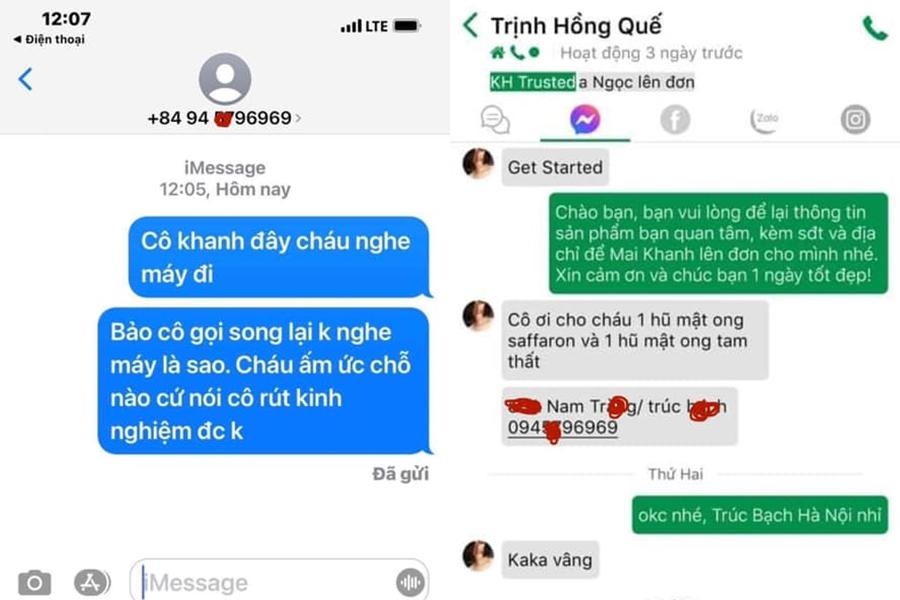Image resolution: width=900 pixels, height=600 pixels.
Task: Open the camera icon in iMessage bar
Action: [34, 583]
